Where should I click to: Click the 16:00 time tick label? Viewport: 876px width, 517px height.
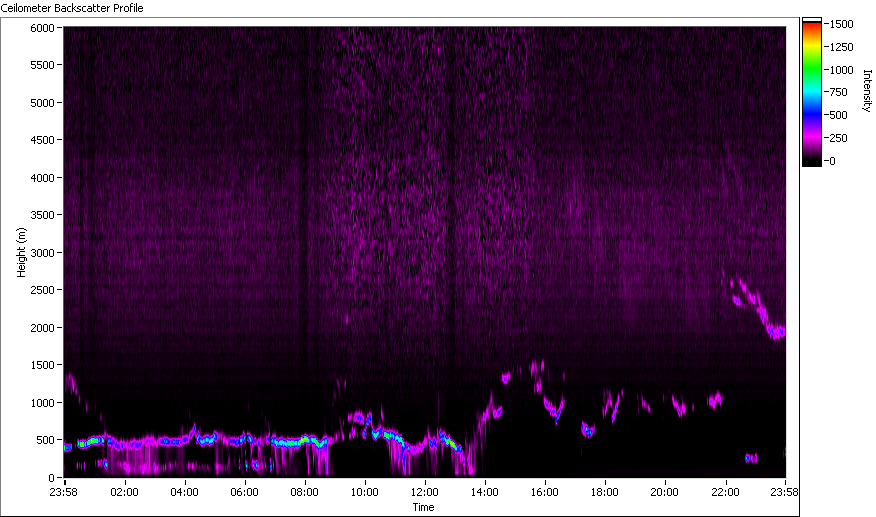[x=545, y=492]
